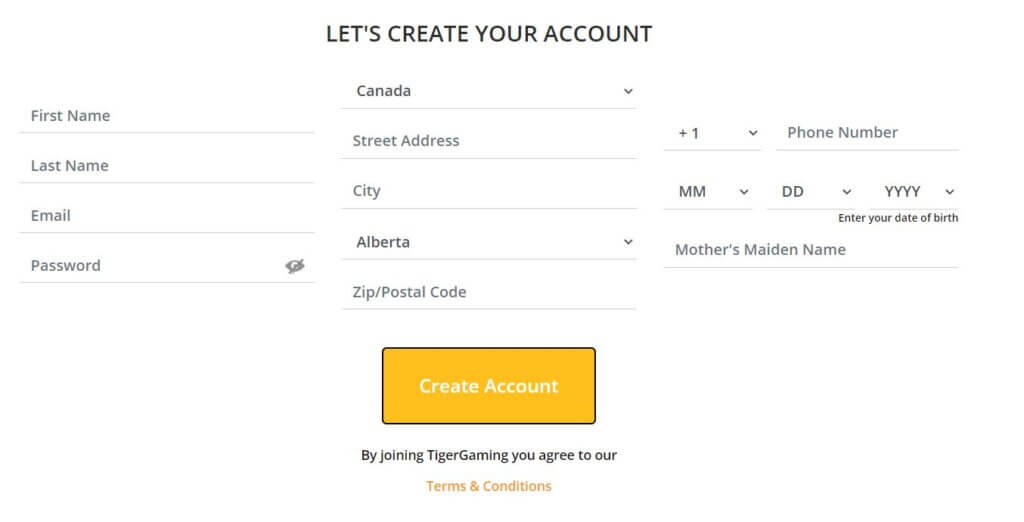Click the Phone Number field

pyautogui.click(x=867, y=133)
